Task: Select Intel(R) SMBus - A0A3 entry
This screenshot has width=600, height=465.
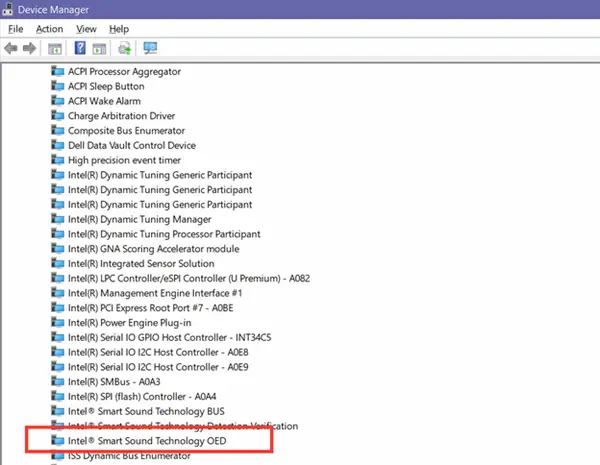Action: pos(114,382)
